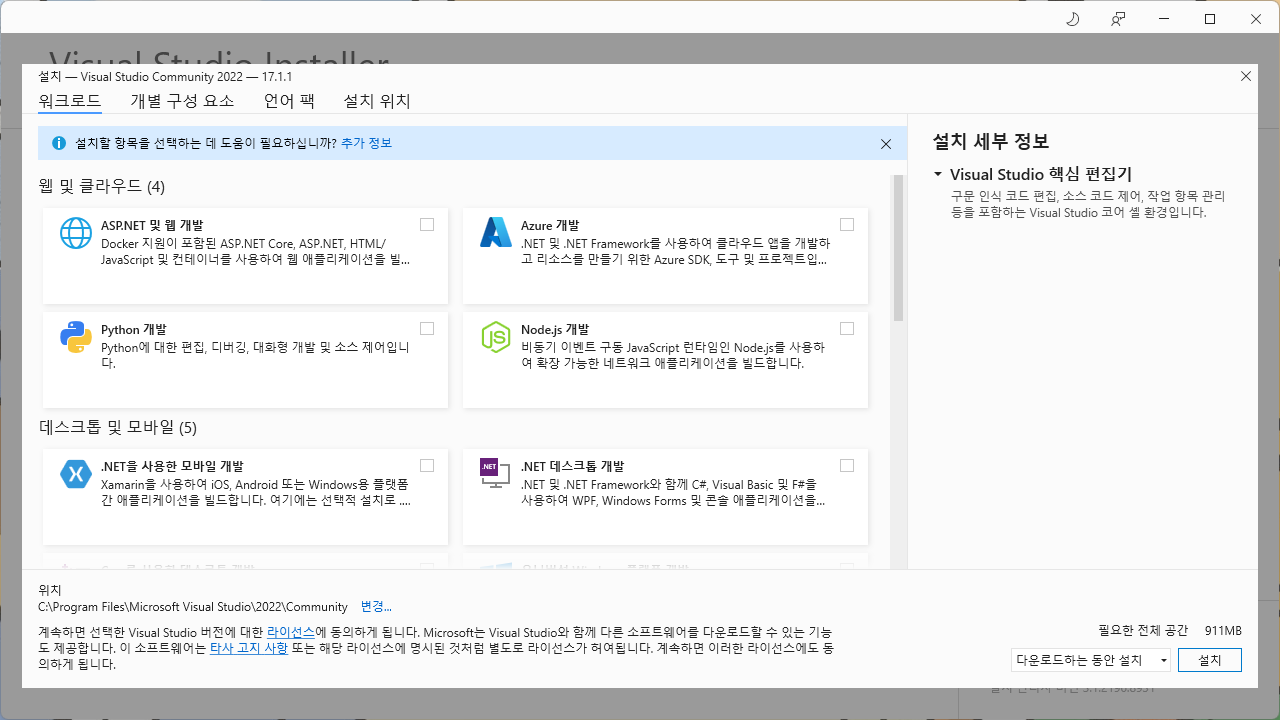This screenshot has width=1280, height=720.
Task: Click the Node.js hexagon icon
Action: coord(496,337)
